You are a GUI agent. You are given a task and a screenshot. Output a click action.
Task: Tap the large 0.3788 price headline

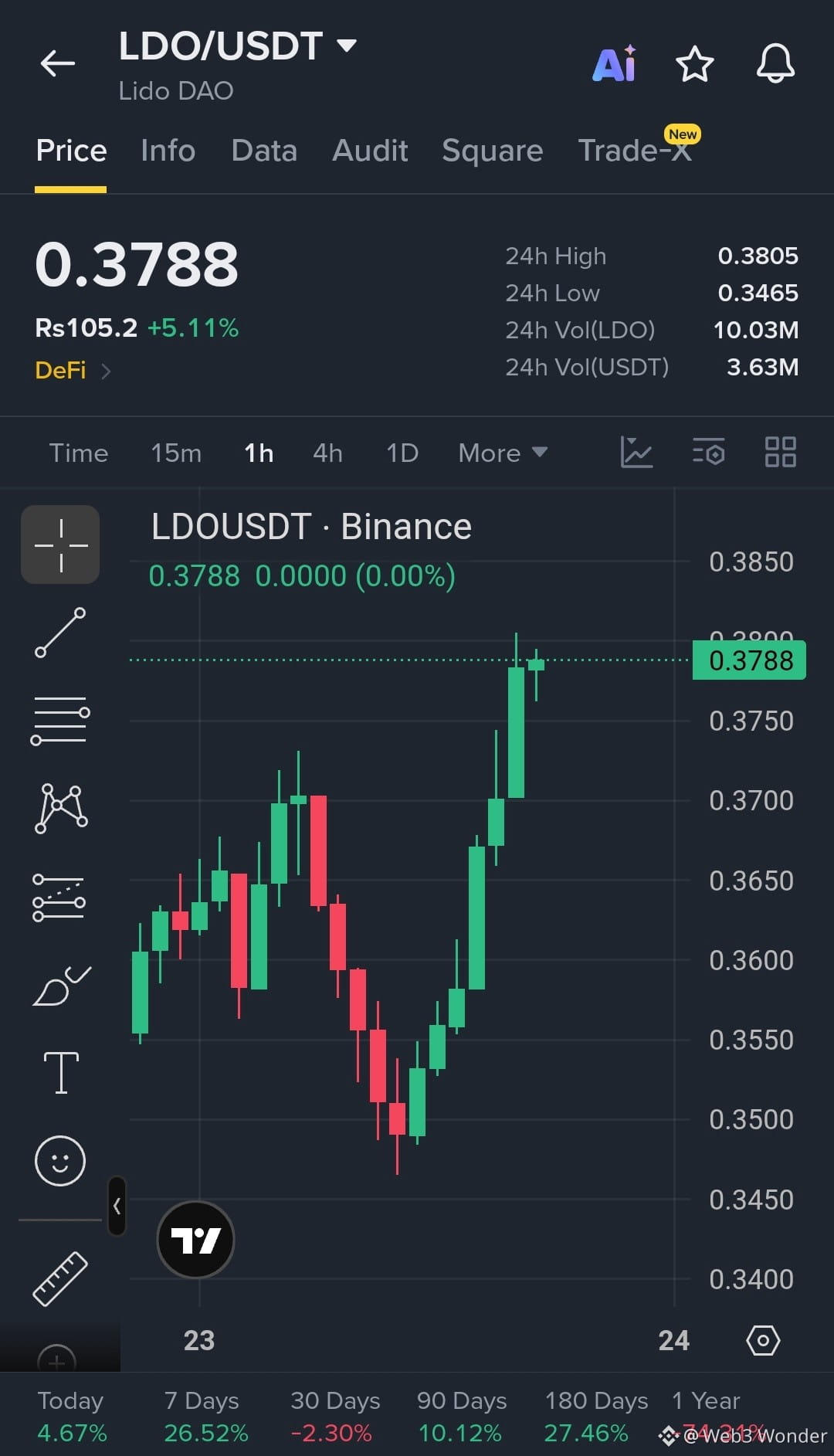pos(137,265)
